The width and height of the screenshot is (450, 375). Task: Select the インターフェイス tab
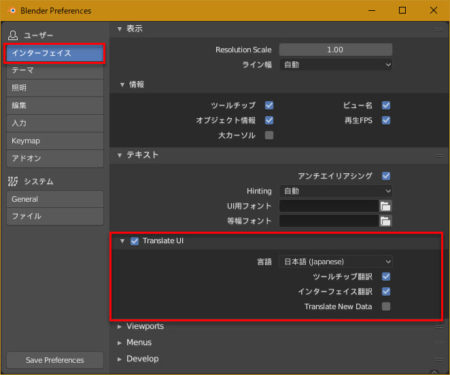pos(55,53)
